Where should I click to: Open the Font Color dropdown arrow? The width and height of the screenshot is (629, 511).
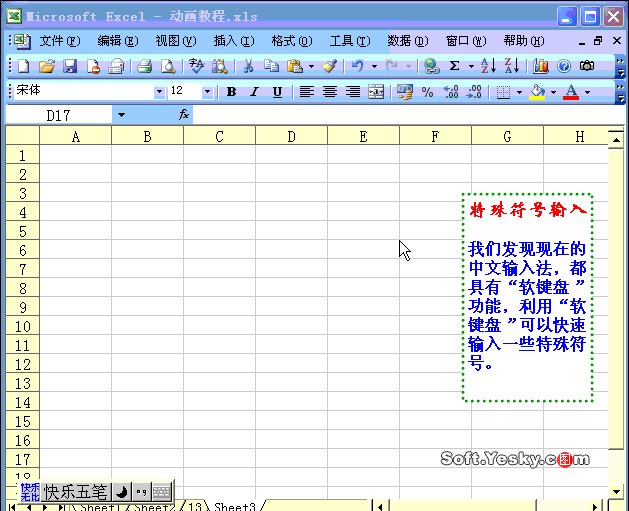[588, 92]
